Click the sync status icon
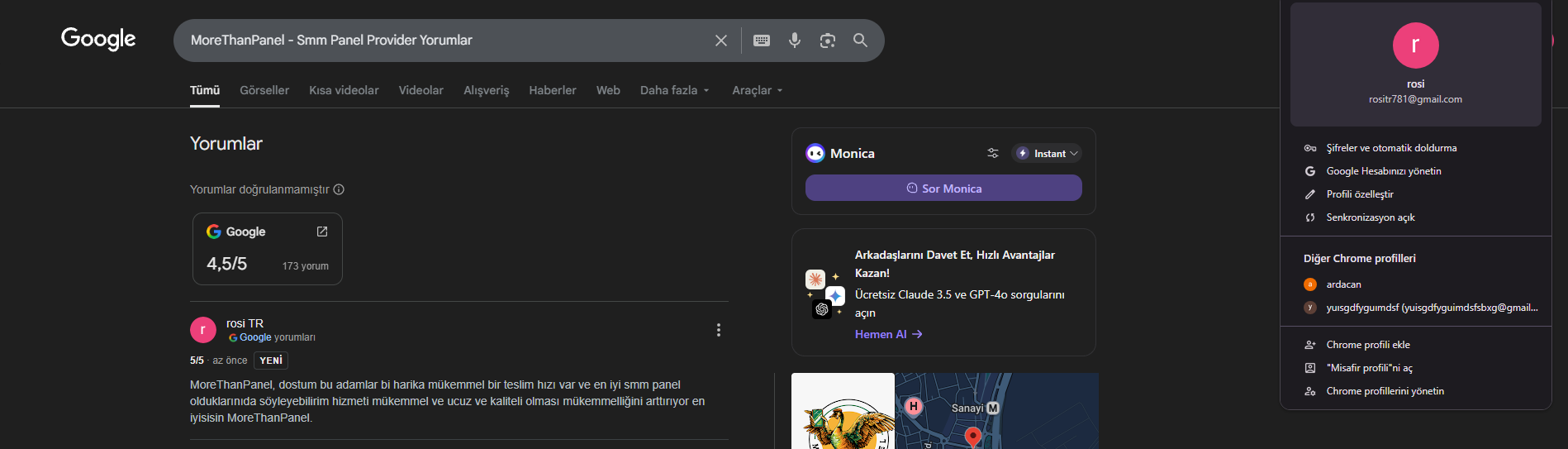1568x449 pixels. pyautogui.click(x=1310, y=217)
